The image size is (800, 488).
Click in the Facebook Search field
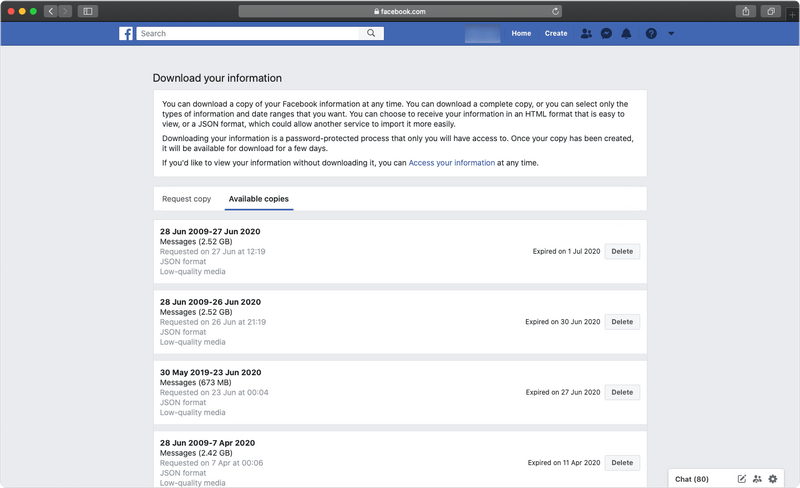point(247,33)
